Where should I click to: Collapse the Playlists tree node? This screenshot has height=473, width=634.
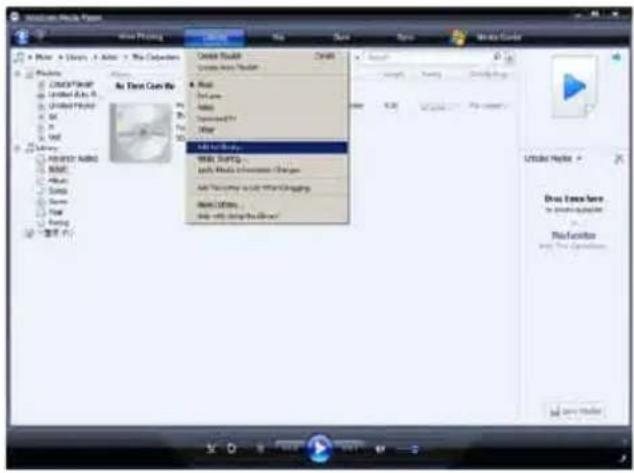[17, 74]
